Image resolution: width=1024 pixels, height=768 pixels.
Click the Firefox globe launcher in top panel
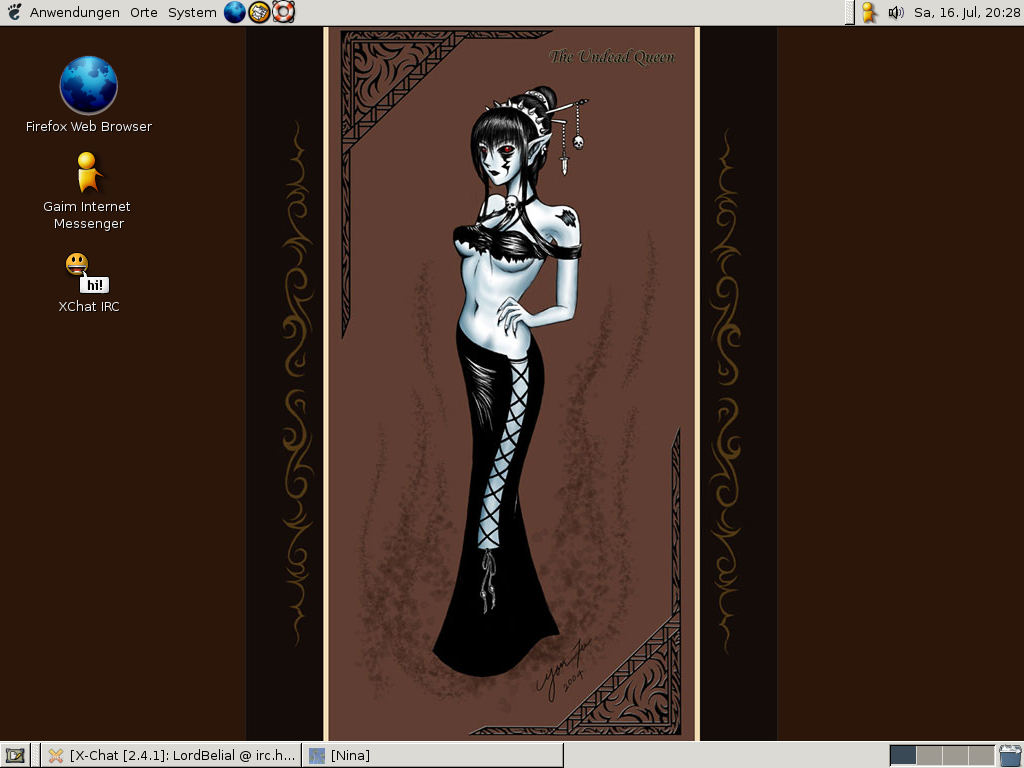click(x=235, y=12)
